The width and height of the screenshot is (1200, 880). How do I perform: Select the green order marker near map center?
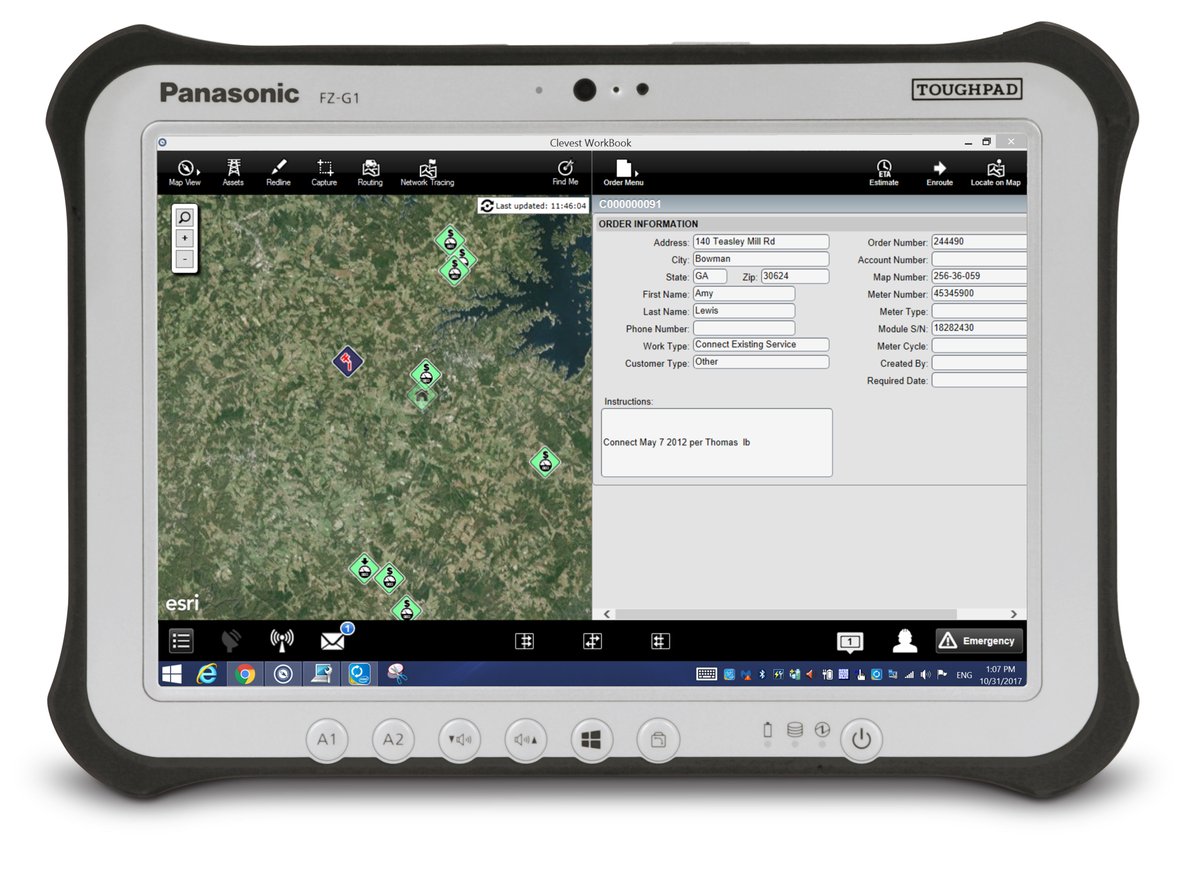point(426,375)
